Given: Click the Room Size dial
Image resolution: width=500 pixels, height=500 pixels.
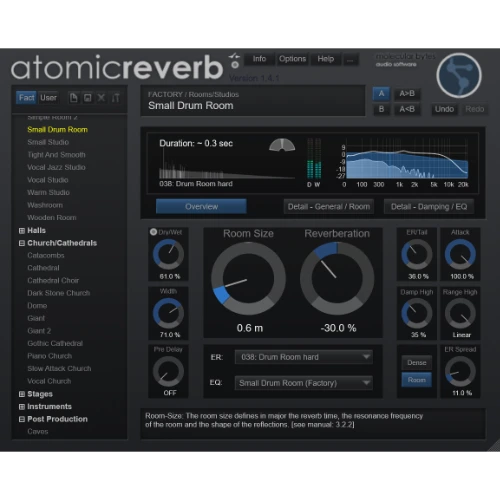Looking at the screenshot, I should click(x=248, y=278).
